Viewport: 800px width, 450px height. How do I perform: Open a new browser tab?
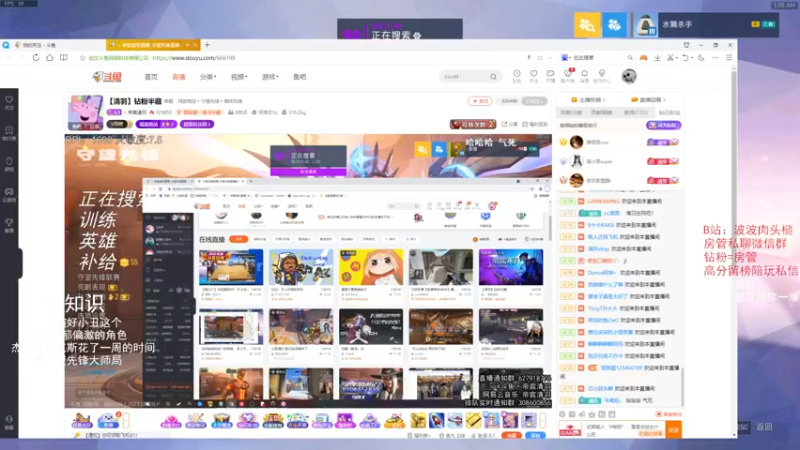[x=207, y=45]
